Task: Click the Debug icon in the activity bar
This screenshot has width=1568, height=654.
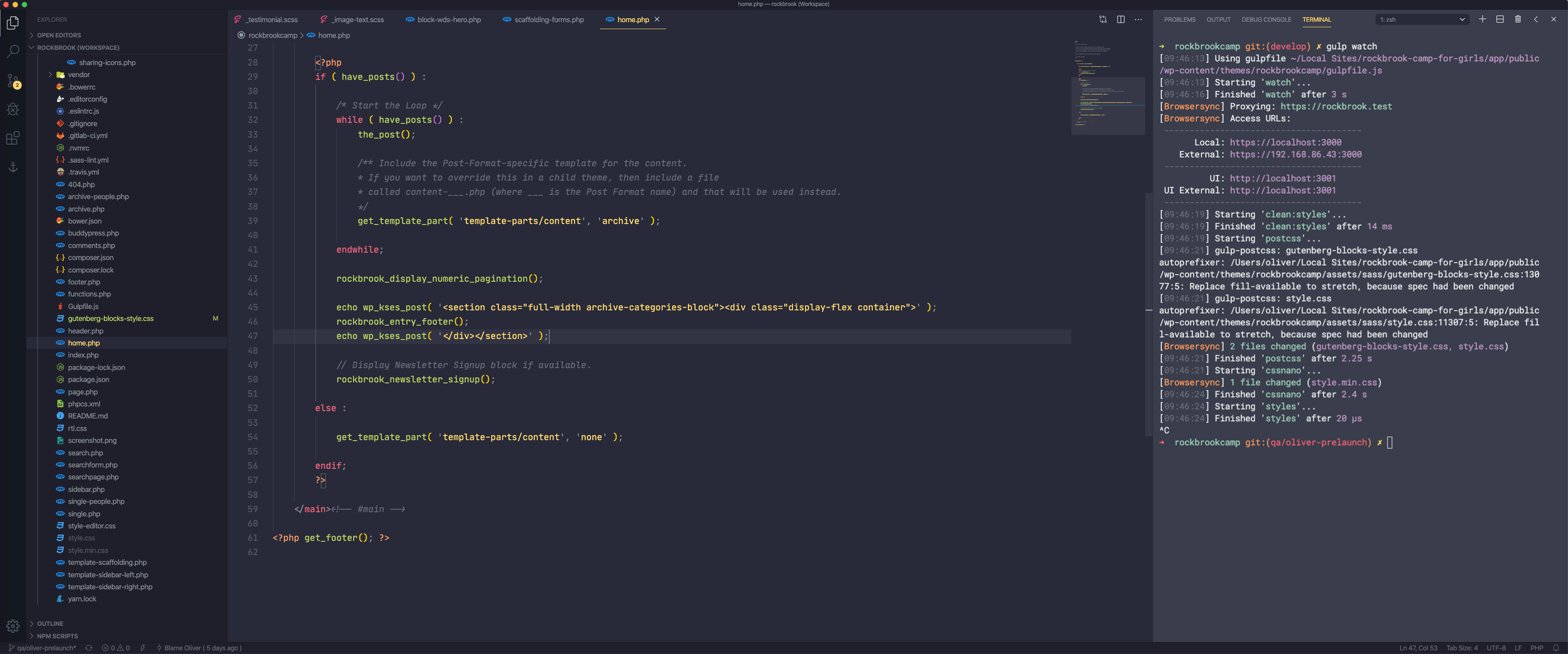Action: tap(12, 109)
